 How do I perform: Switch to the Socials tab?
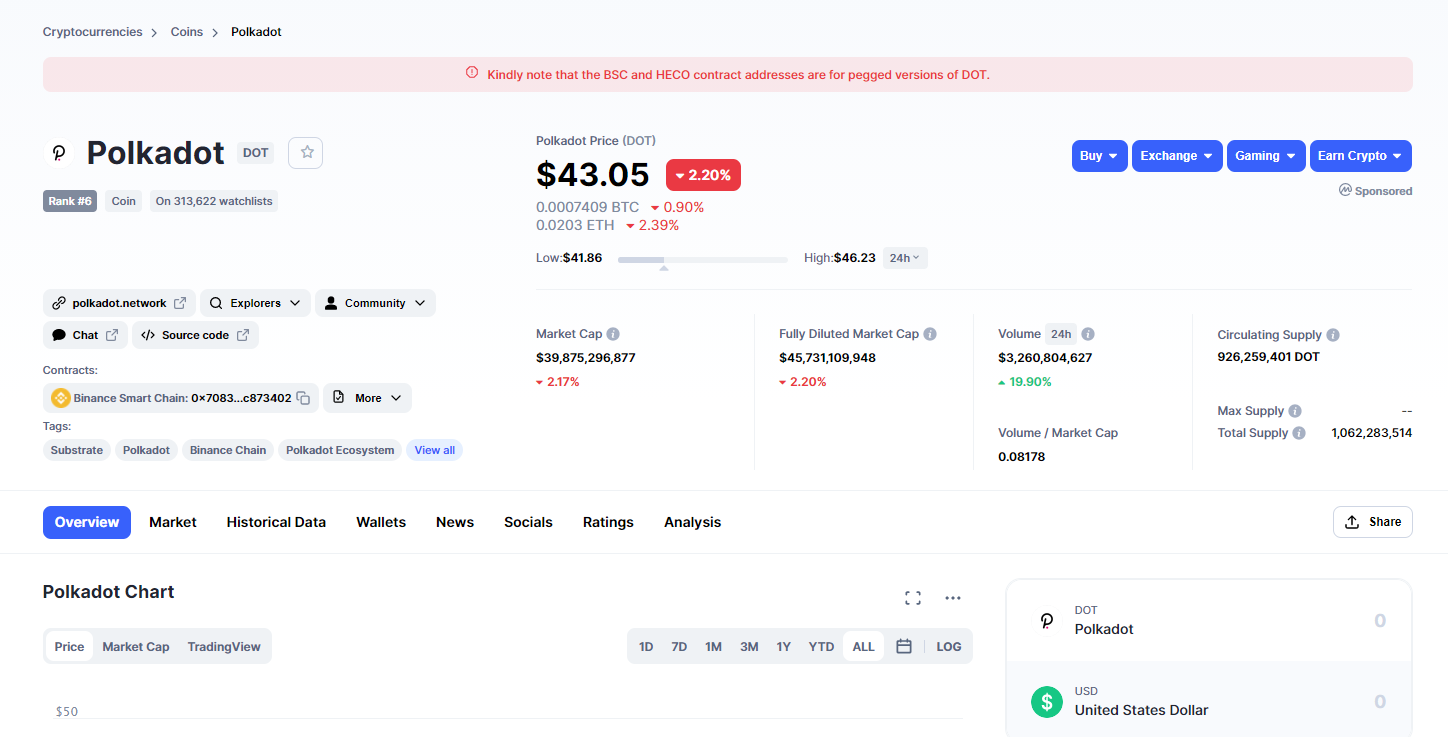[x=528, y=522]
